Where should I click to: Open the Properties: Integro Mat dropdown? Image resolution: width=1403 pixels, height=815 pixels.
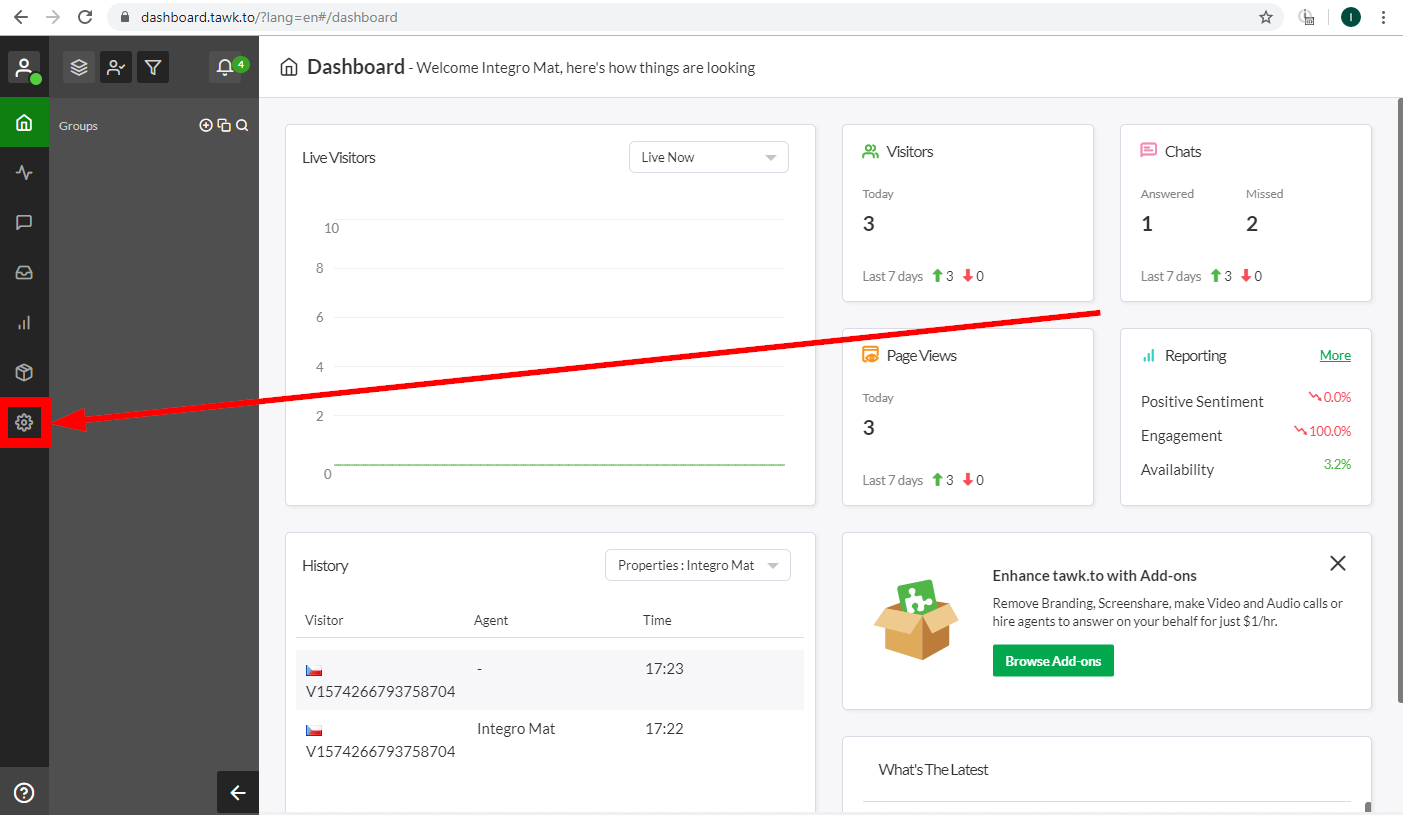[x=697, y=565]
